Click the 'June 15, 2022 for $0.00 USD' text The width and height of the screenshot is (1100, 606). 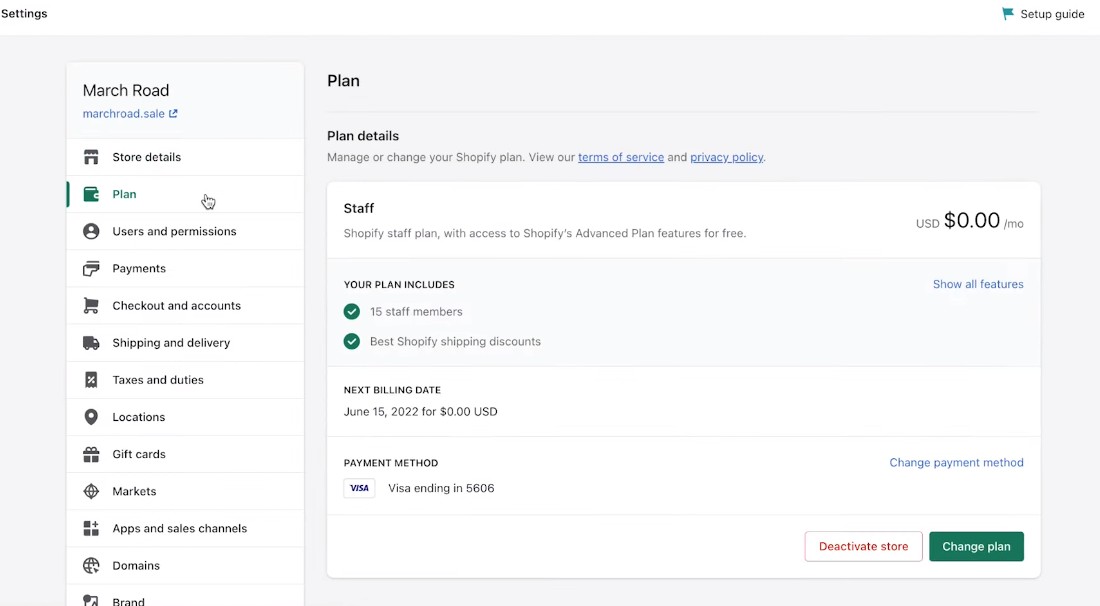[x=420, y=412]
